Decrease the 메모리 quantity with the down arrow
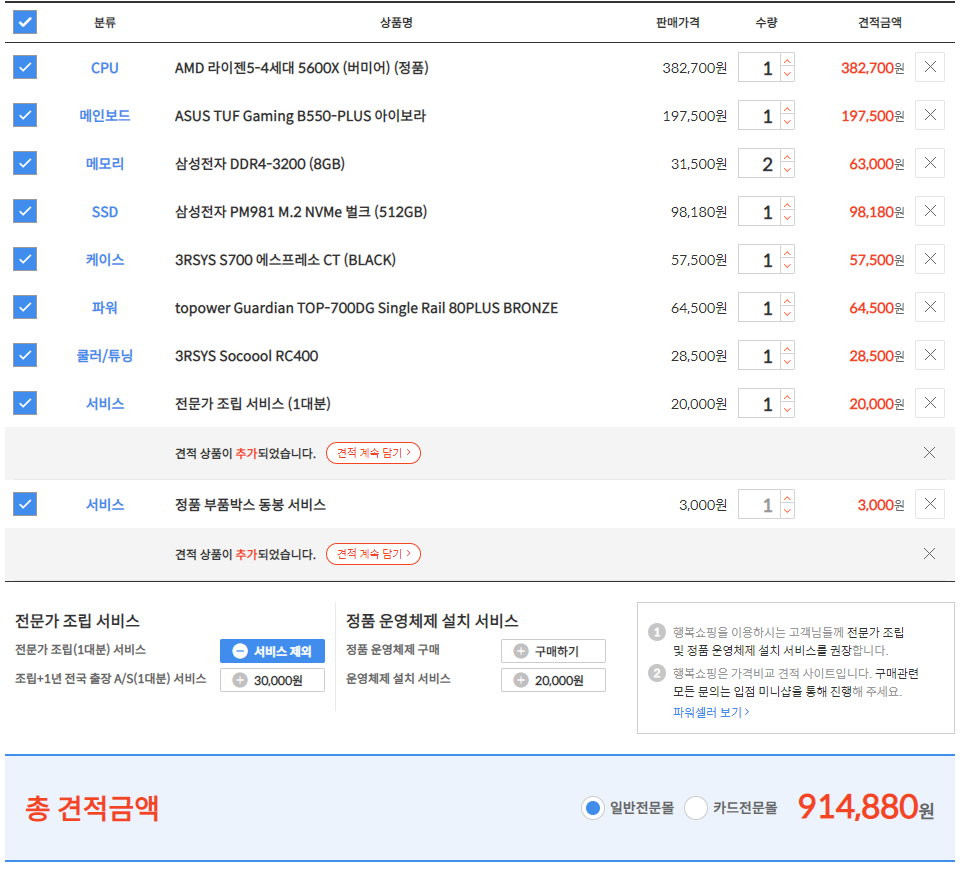962x870 pixels. click(x=787, y=170)
